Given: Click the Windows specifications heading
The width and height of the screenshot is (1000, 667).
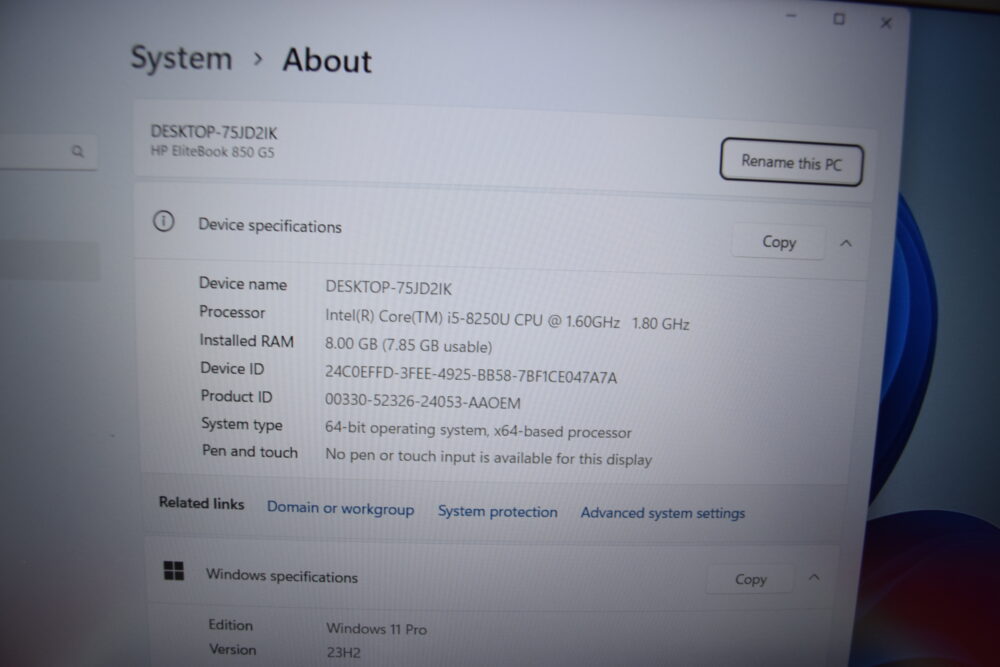Looking at the screenshot, I should [281, 576].
